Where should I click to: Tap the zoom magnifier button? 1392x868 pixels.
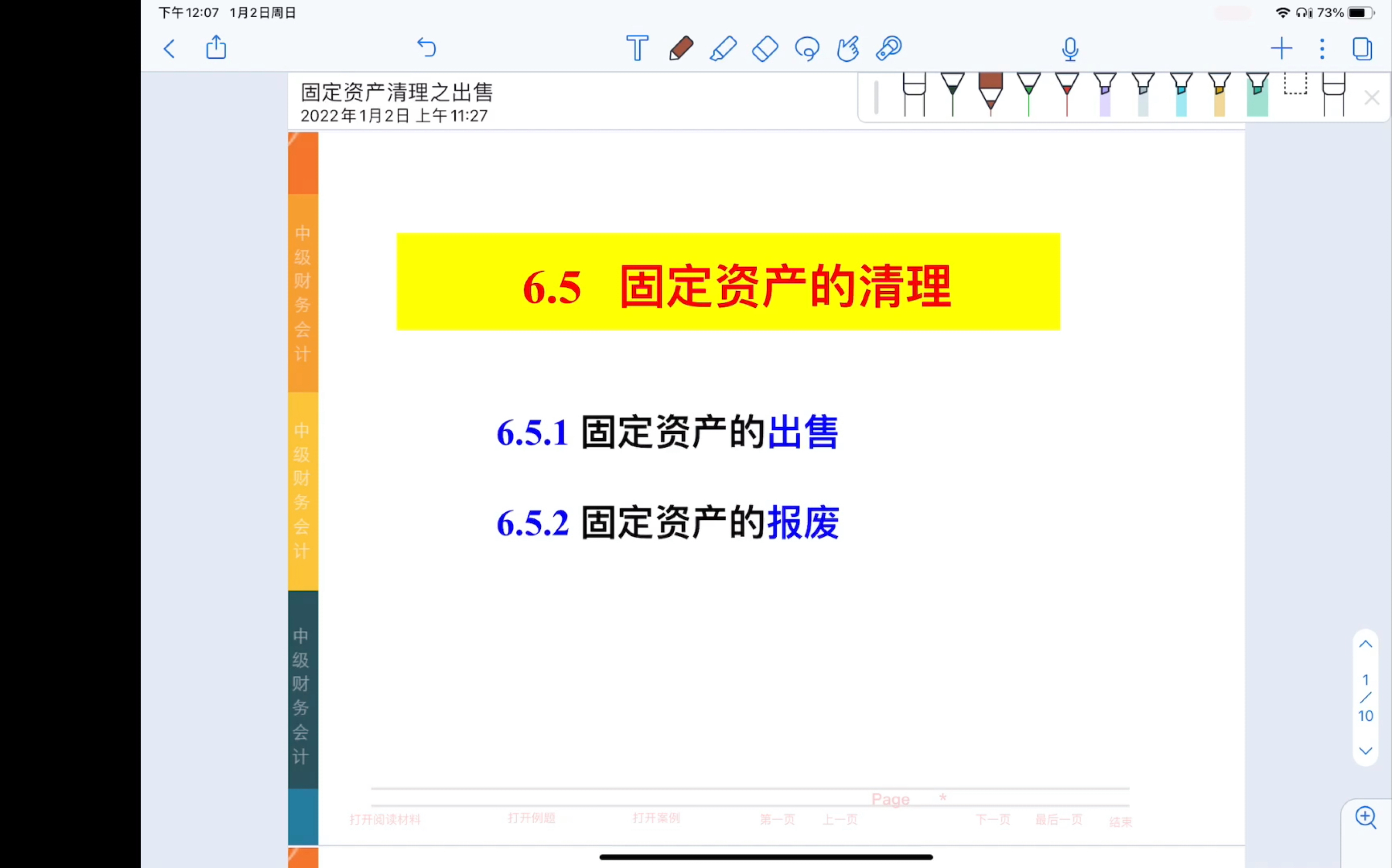tap(1365, 817)
